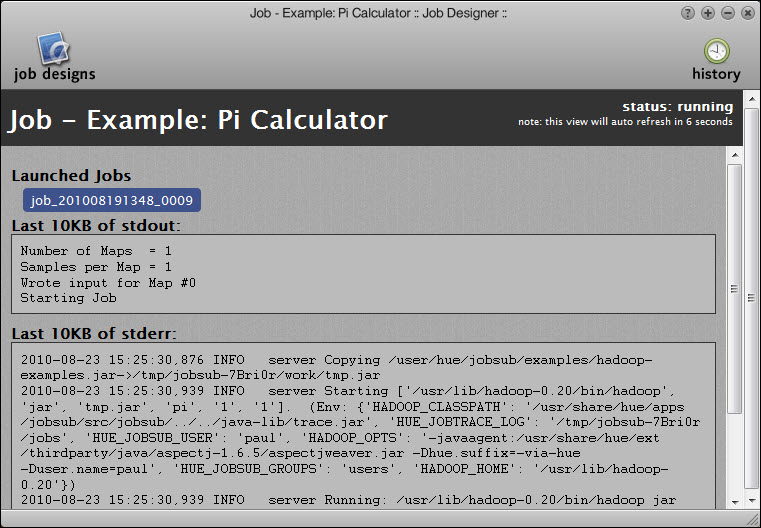Click the auto refresh note text

(x=625, y=122)
